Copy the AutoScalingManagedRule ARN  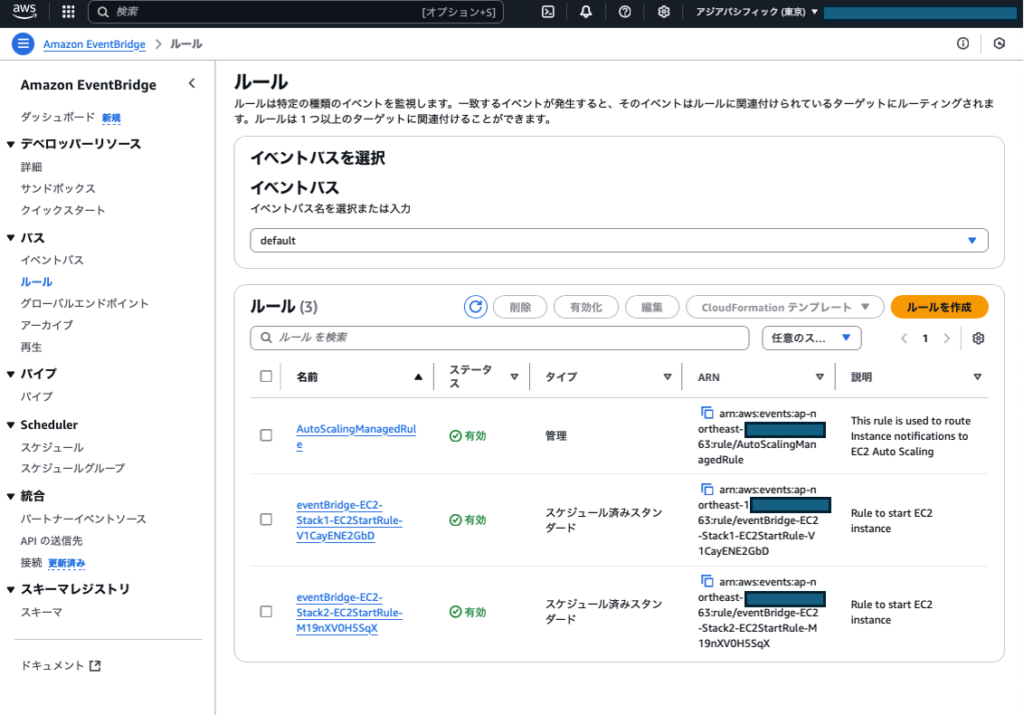[707, 412]
